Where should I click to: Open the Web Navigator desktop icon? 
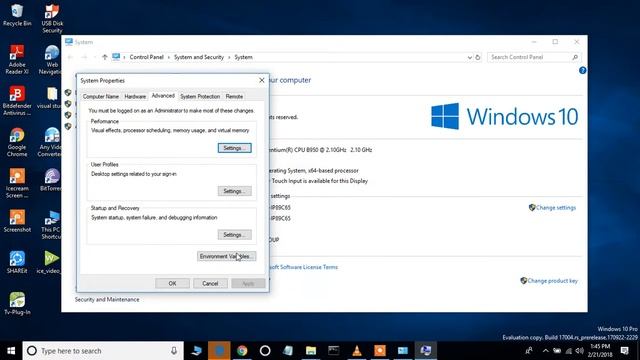[51, 60]
